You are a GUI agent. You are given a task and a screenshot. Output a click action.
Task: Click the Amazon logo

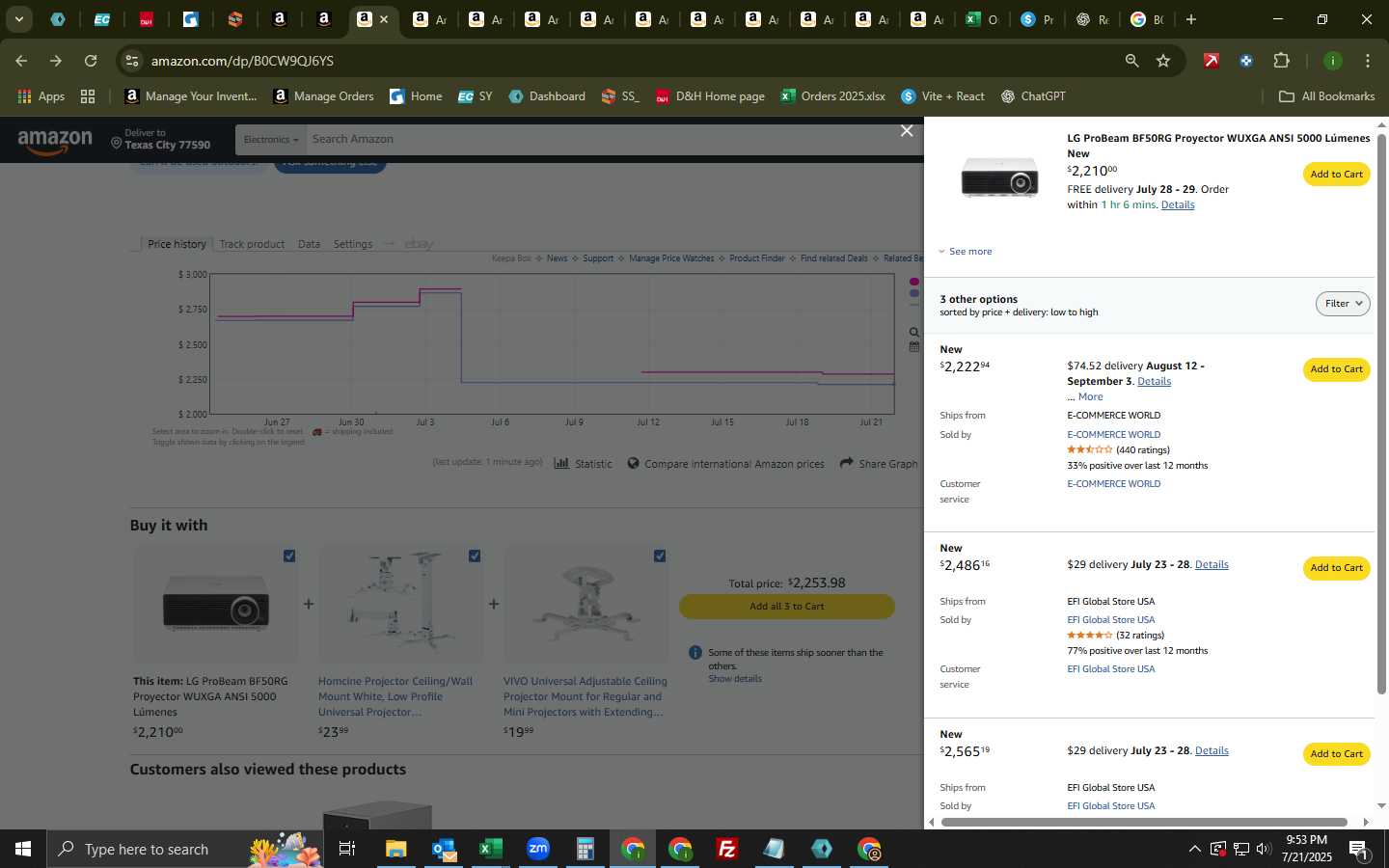pyautogui.click(x=55, y=141)
